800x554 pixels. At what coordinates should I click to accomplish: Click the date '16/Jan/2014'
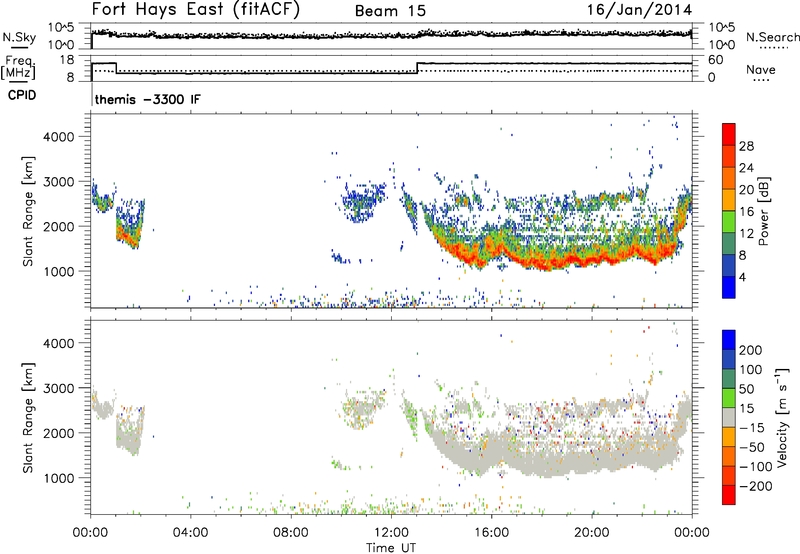(639, 10)
